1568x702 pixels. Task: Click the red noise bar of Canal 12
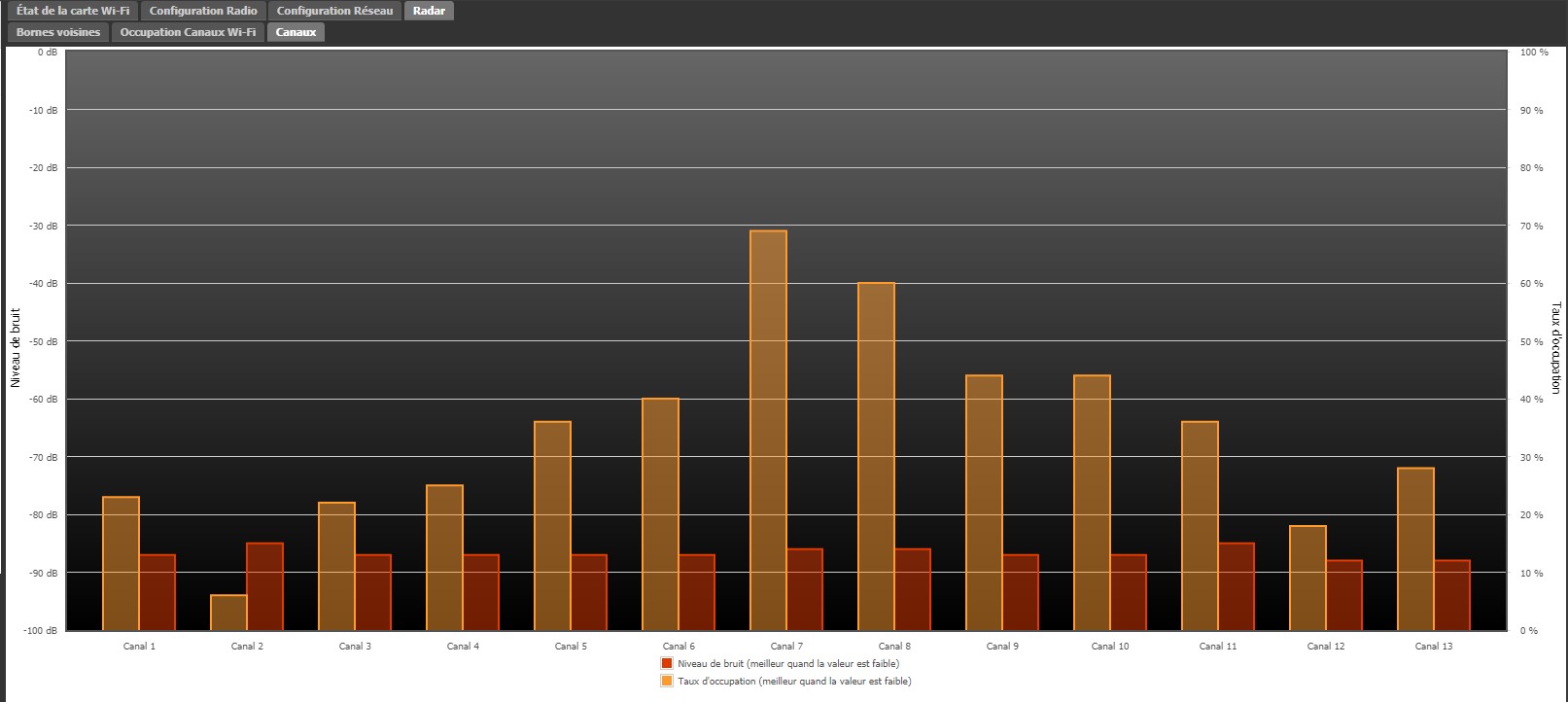click(x=1344, y=596)
